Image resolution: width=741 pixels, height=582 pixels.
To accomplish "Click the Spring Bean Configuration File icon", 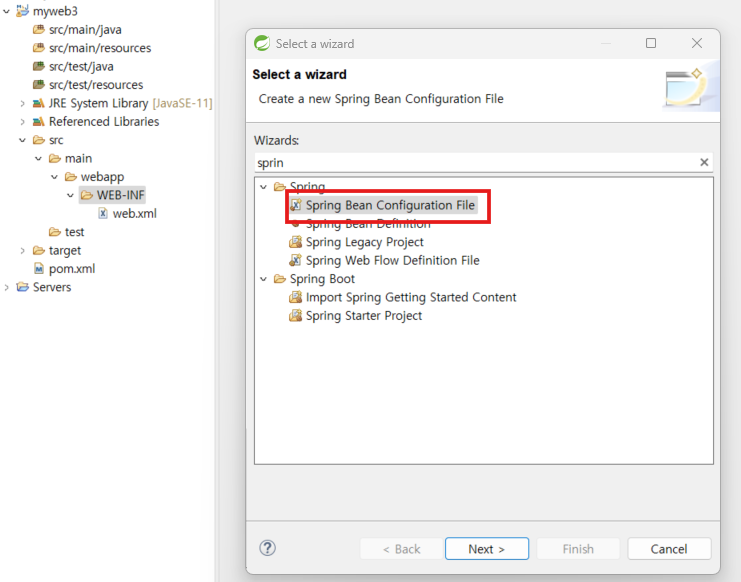I will pyautogui.click(x=295, y=205).
